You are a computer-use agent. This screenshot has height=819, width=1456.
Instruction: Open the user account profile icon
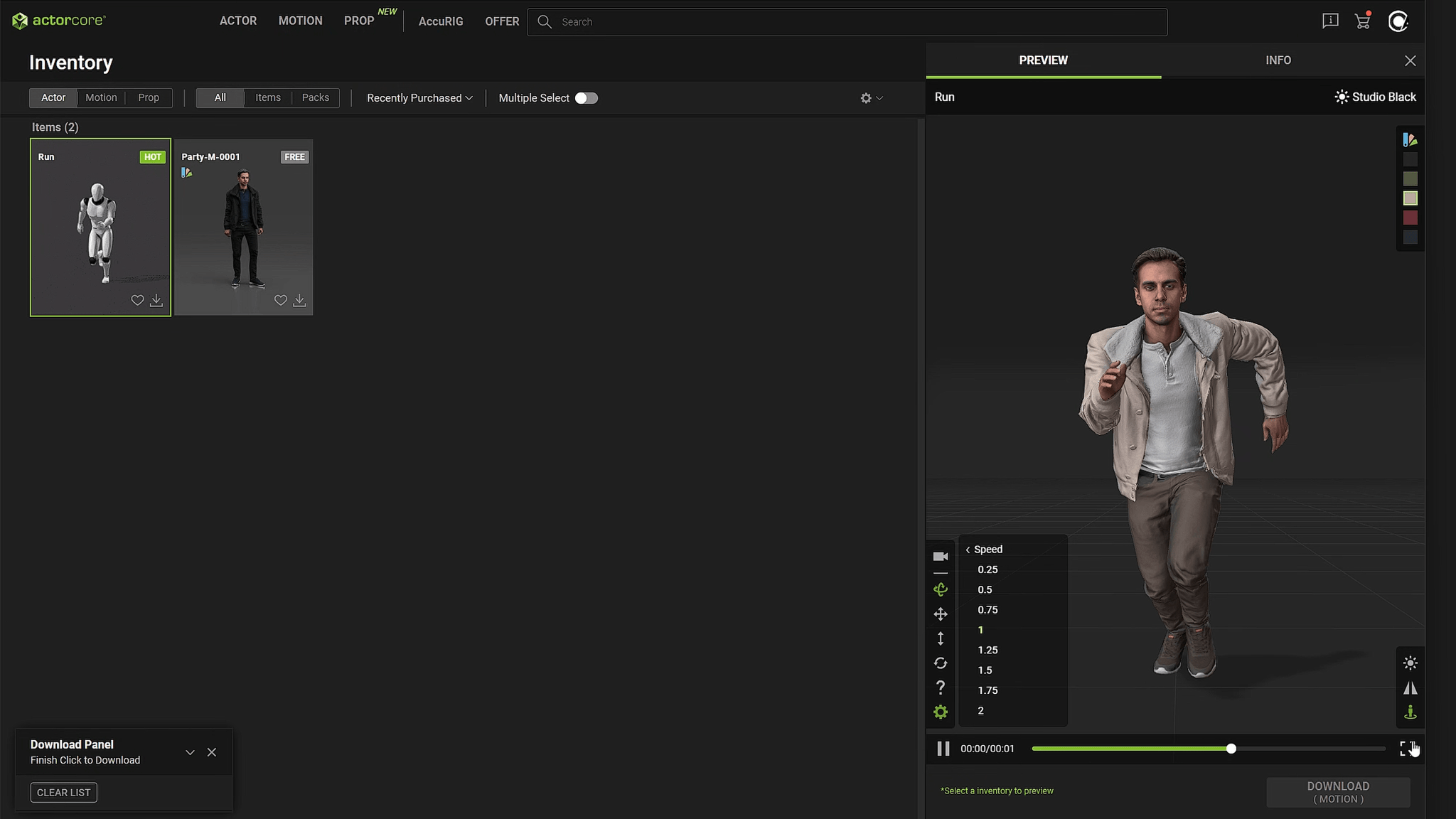point(1398,21)
